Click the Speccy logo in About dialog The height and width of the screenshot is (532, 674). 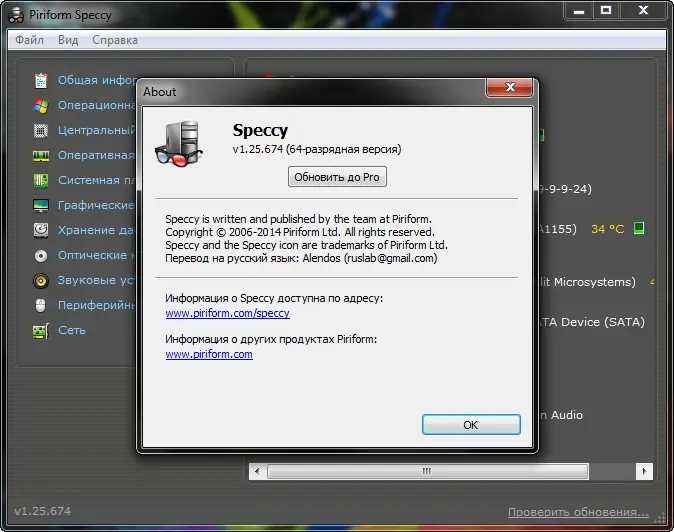pyautogui.click(x=179, y=144)
